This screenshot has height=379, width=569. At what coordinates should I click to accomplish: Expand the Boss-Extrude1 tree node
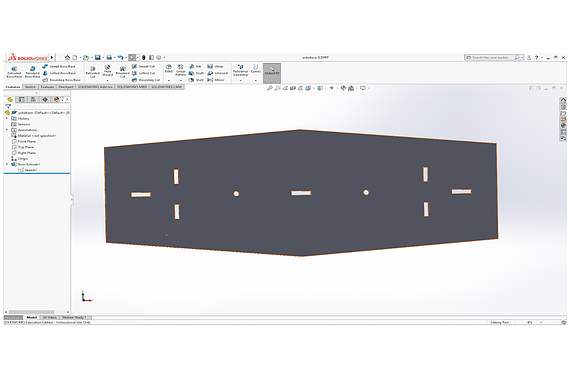coord(7,164)
